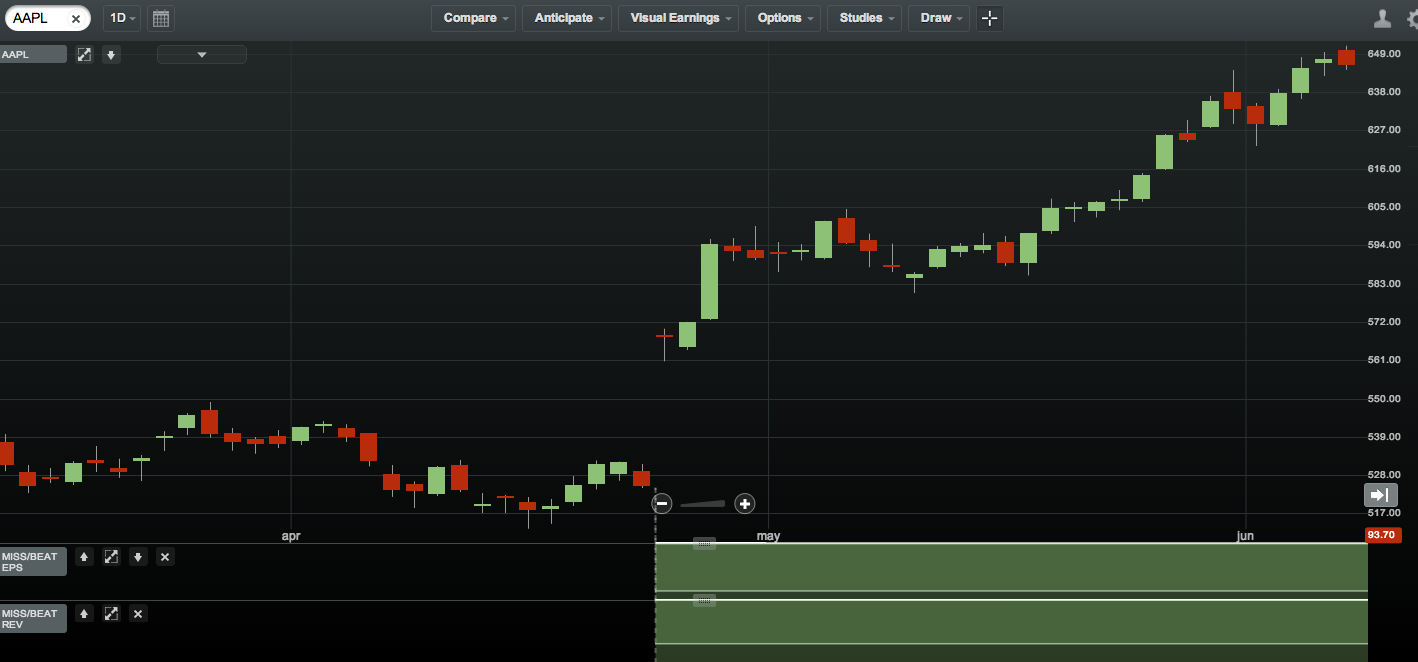1418x662 pixels.
Task: Close the MISS/BEAT EPS panel
Action: [165, 557]
